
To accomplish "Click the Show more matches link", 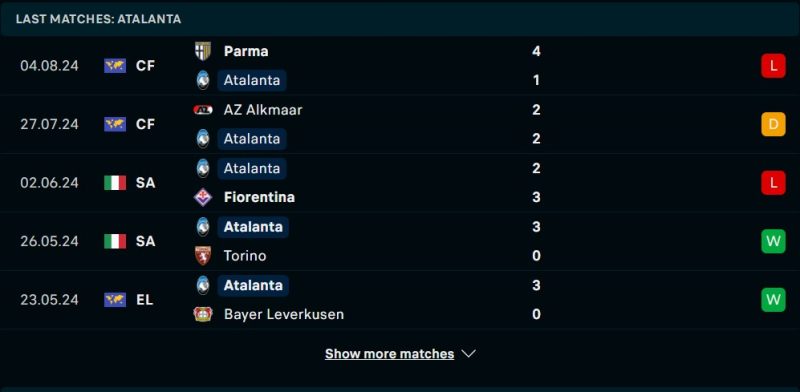I will (389, 354).
